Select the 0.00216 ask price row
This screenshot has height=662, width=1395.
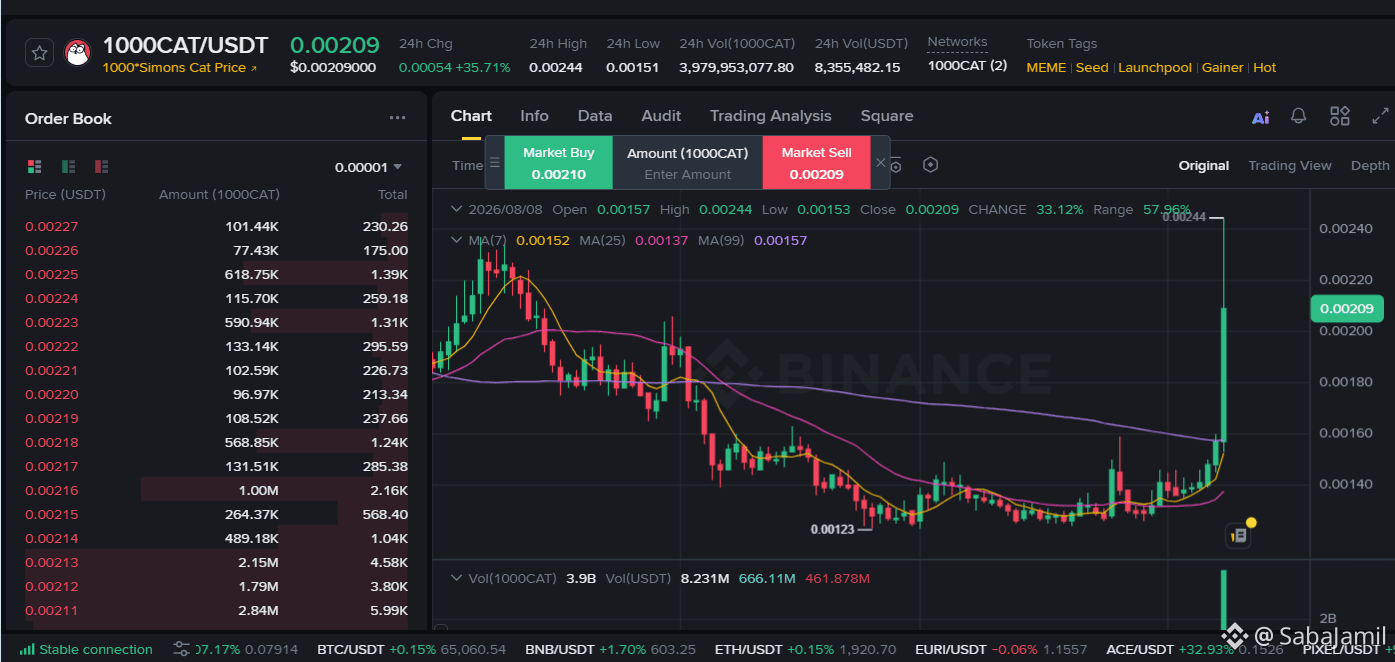coord(216,490)
